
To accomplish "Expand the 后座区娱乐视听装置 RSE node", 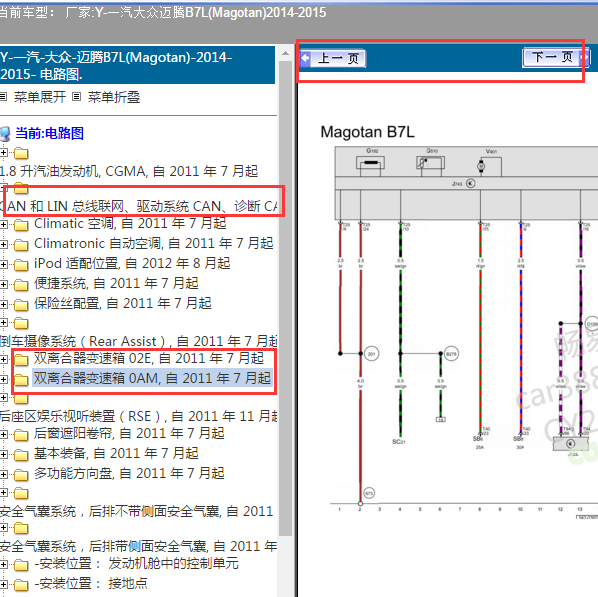I will pyautogui.click(x=3, y=398).
